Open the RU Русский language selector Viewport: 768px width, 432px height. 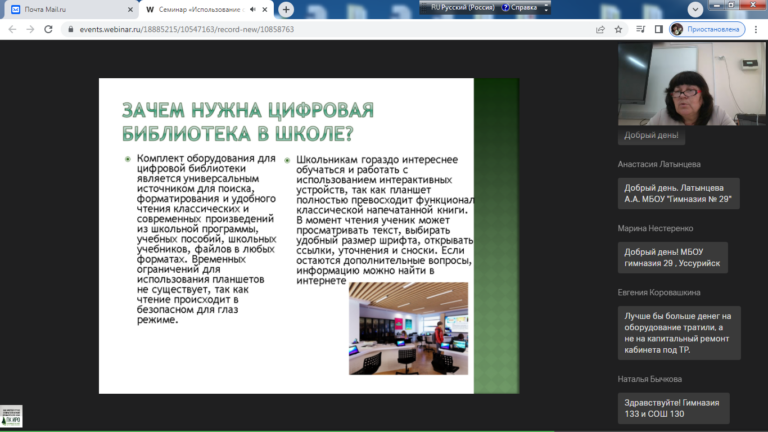[x=463, y=7]
